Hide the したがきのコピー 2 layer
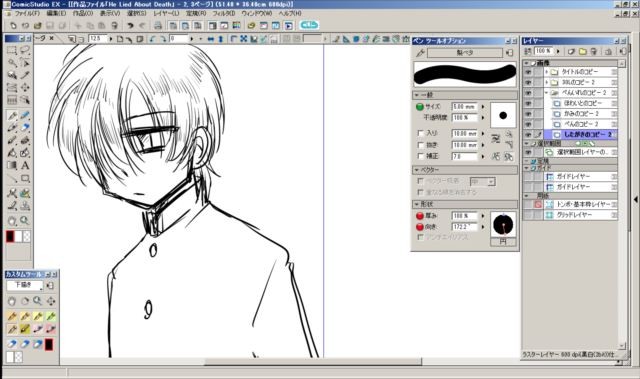This screenshot has width=640, height=379. (x=528, y=135)
